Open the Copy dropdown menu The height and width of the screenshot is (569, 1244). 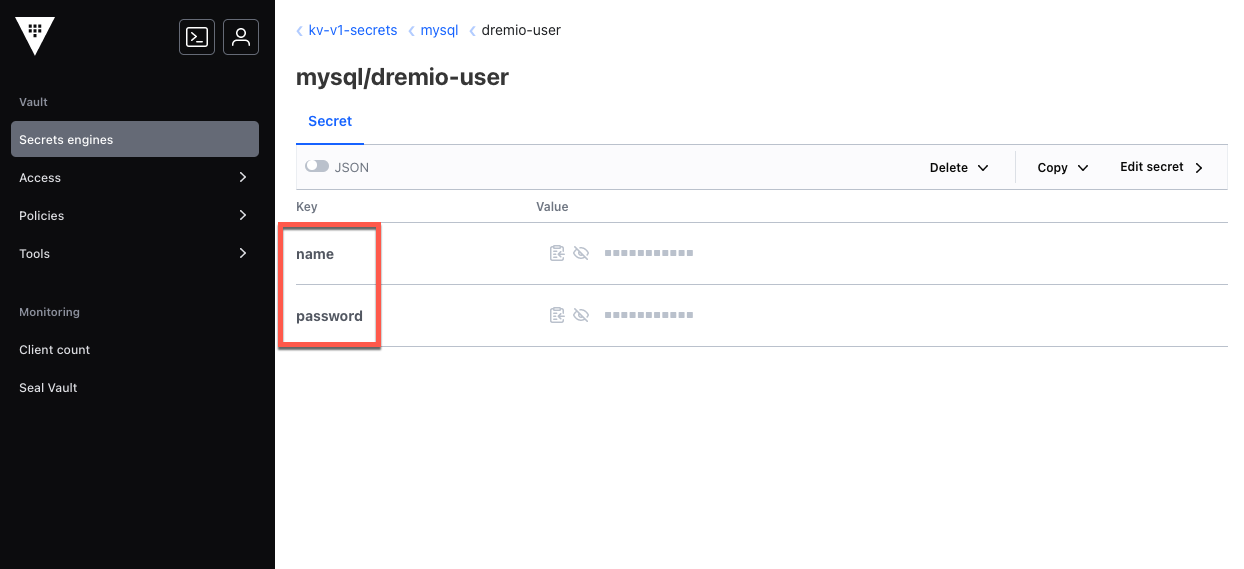coord(1062,168)
